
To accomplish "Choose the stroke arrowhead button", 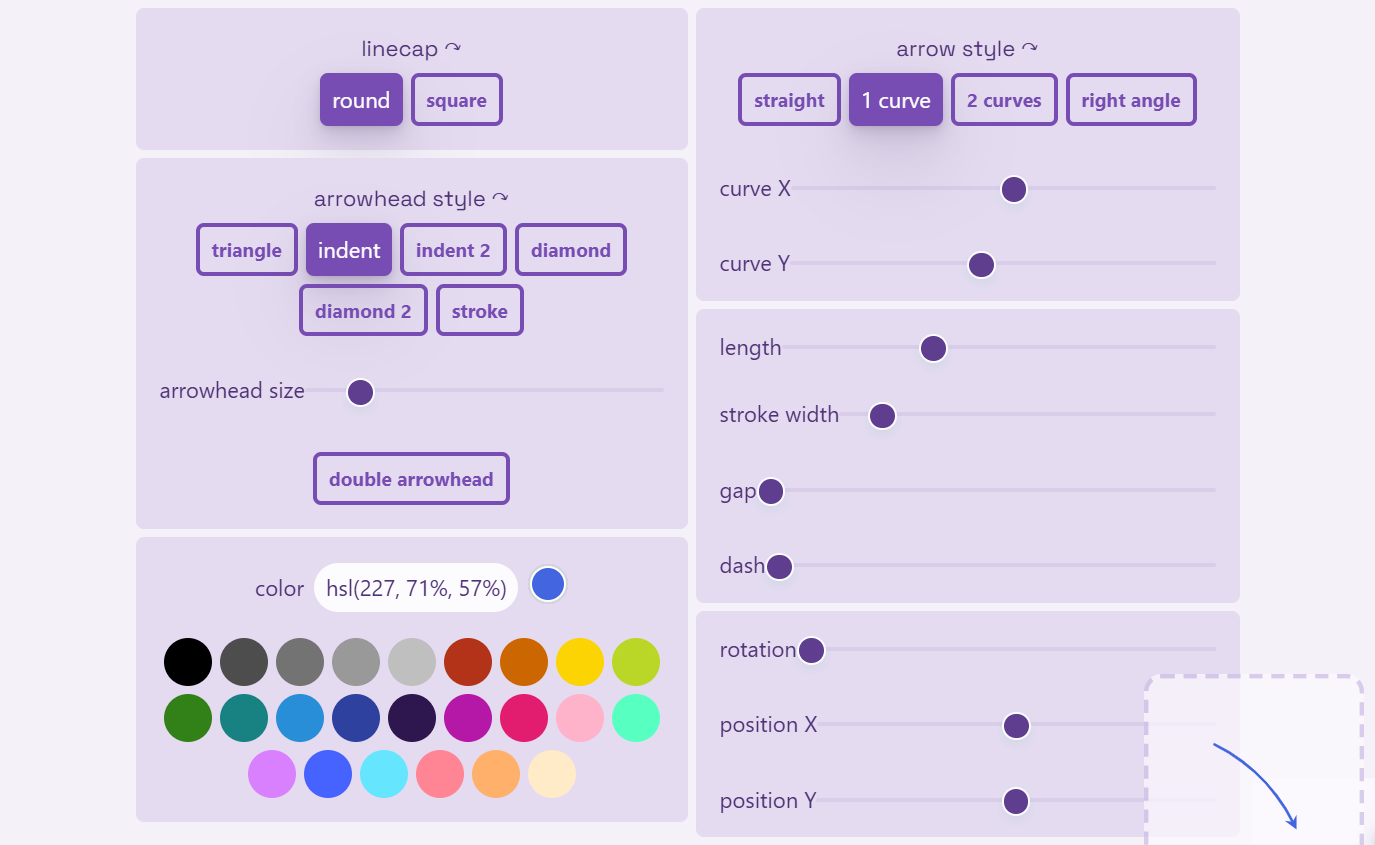I will [x=480, y=311].
